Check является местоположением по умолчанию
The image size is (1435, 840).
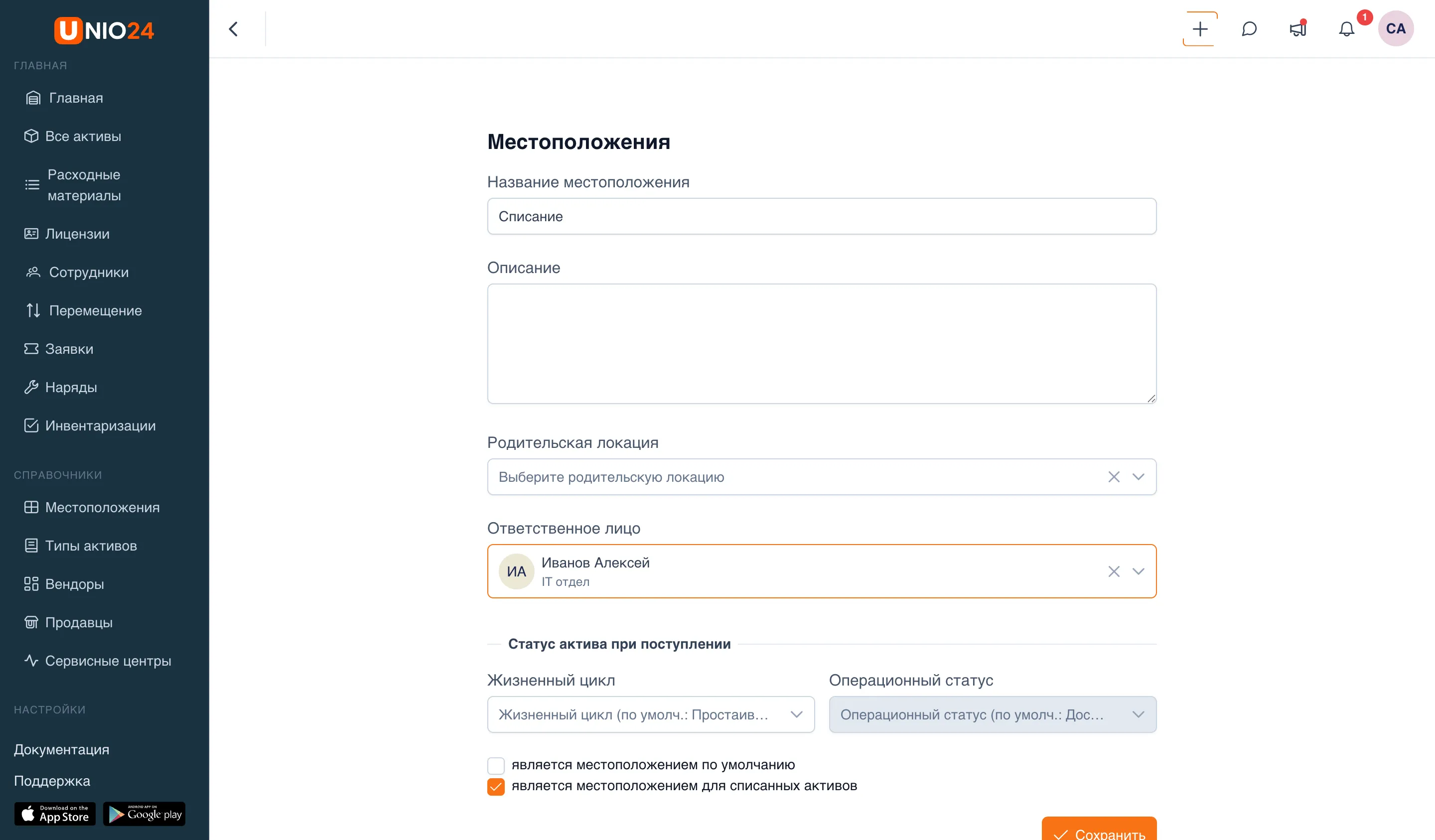click(x=495, y=765)
